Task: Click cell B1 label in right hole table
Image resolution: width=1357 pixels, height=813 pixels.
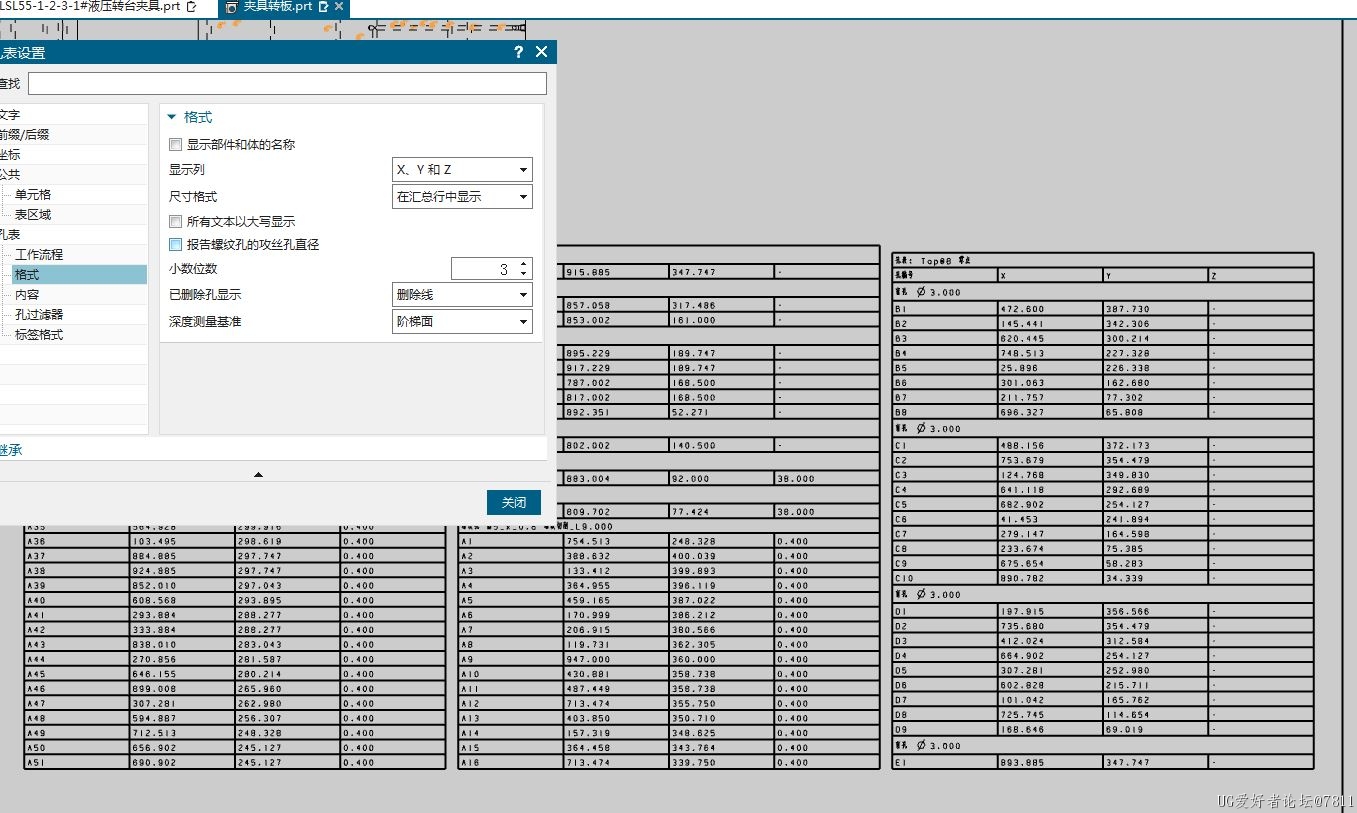Action: pyautogui.click(x=899, y=310)
